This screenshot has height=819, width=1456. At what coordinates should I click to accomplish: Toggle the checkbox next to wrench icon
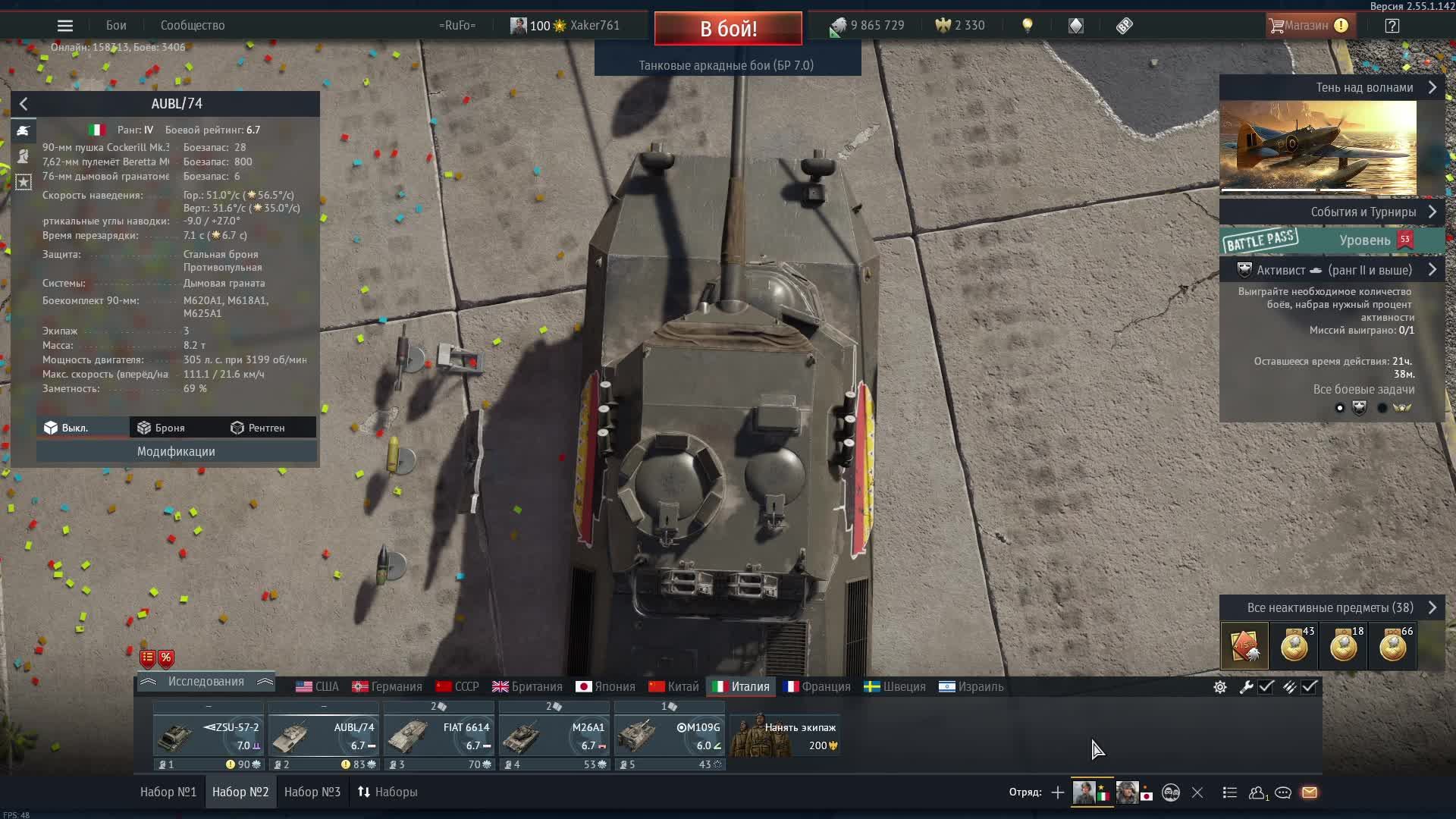click(x=1266, y=687)
